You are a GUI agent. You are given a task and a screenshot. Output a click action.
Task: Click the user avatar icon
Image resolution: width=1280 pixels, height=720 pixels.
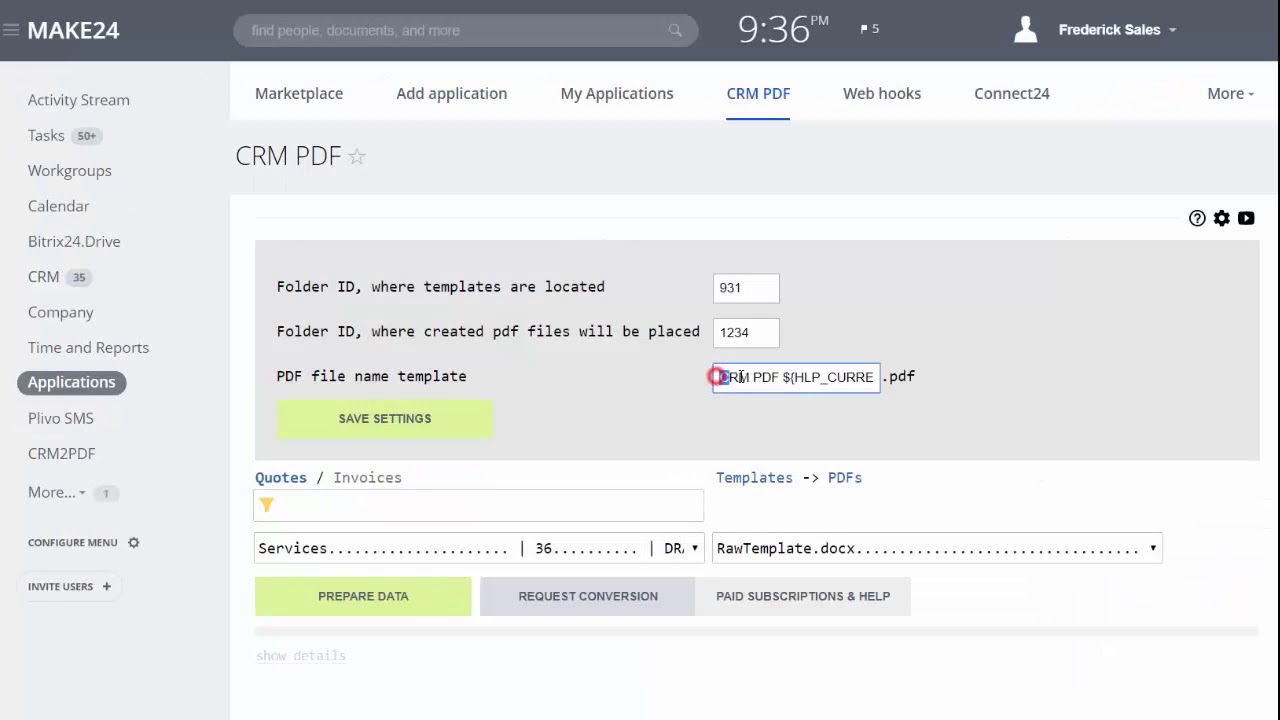tap(1025, 30)
